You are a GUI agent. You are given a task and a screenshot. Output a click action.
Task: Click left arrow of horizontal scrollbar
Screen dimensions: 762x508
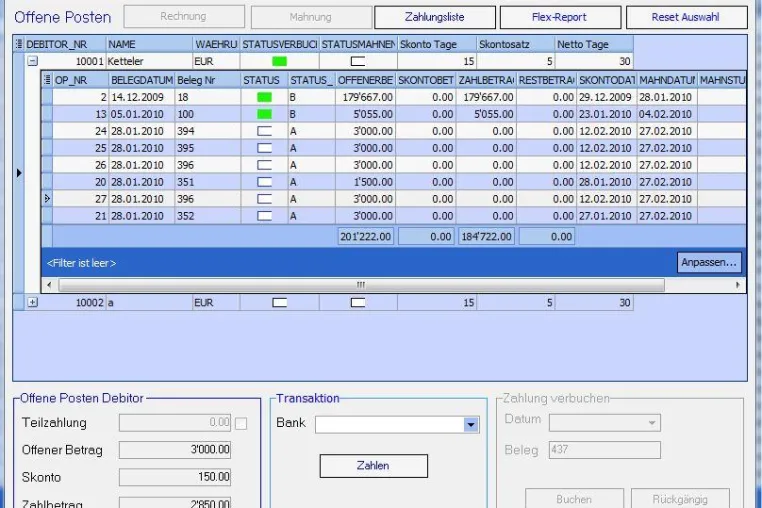pyautogui.click(x=49, y=285)
